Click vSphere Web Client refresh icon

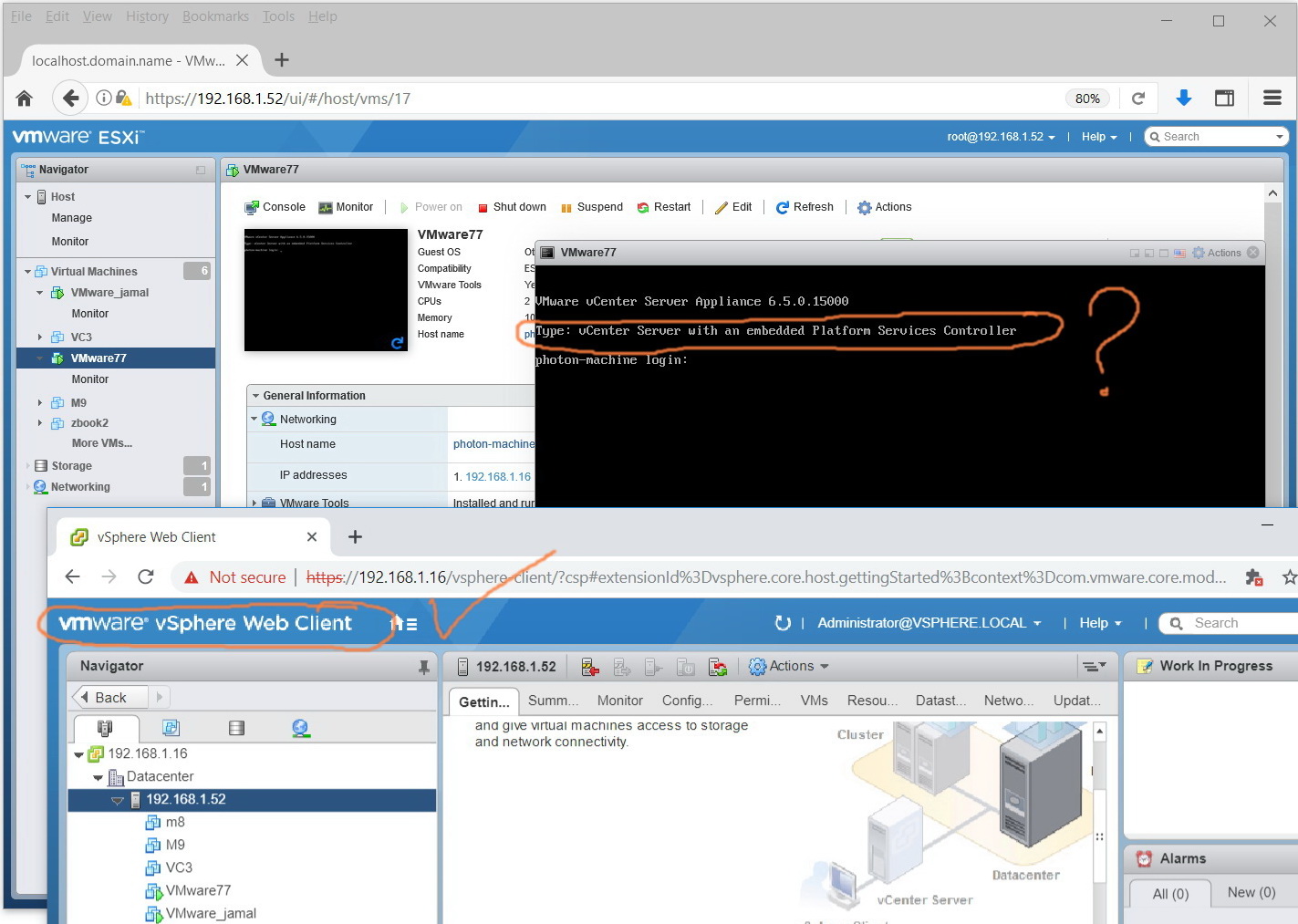[x=783, y=623]
